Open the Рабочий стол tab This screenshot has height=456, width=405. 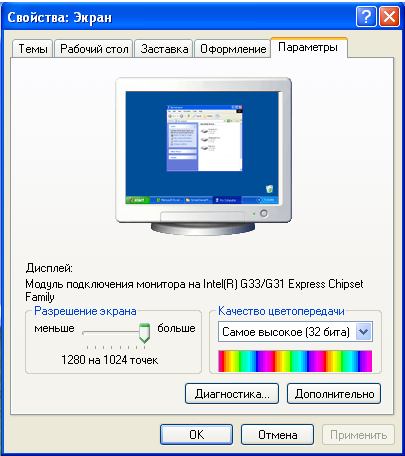[94, 49]
